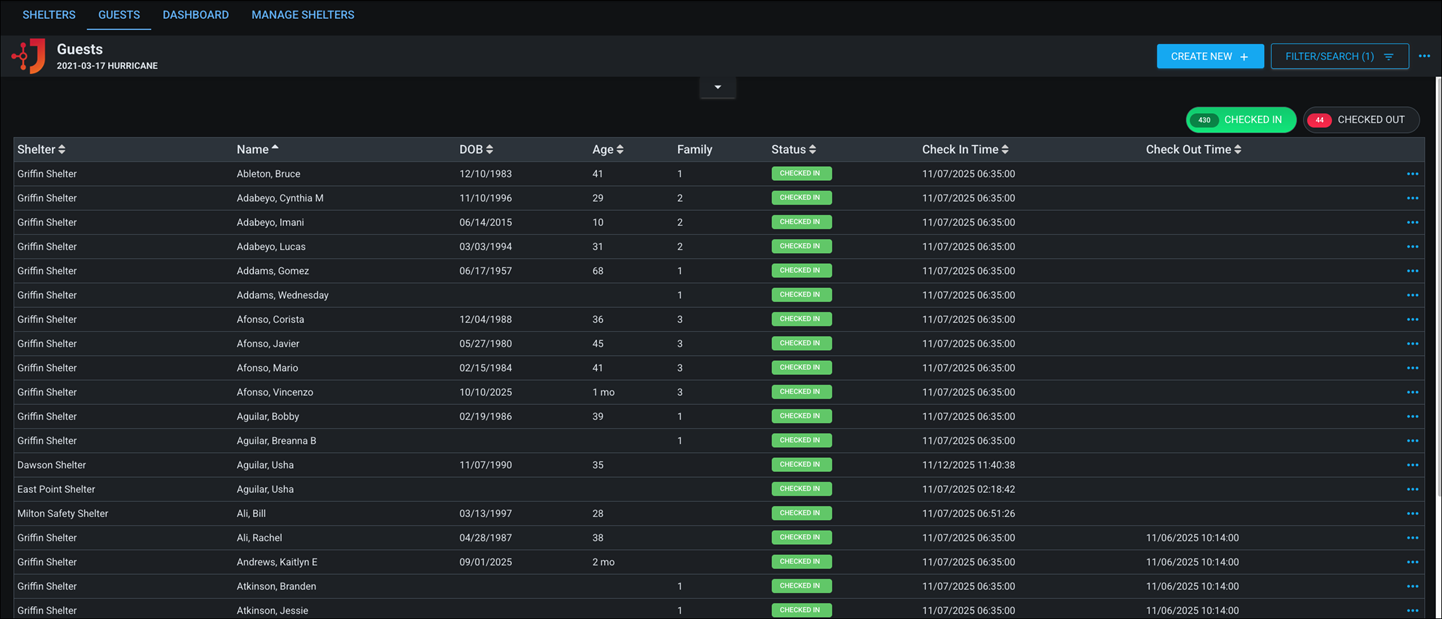Open row actions for Atkinson, Jessie
Screen dimensions: 1442x619
click(x=1412, y=610)
